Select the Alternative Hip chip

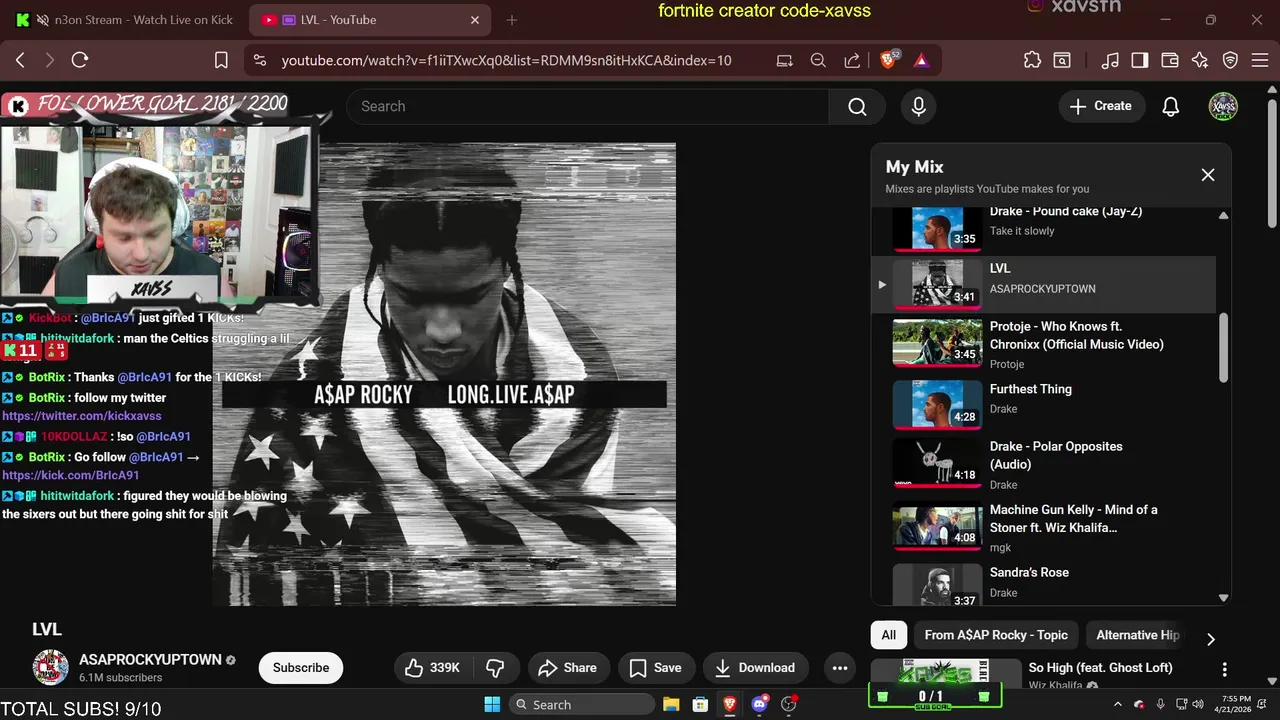coord(1138,635)
